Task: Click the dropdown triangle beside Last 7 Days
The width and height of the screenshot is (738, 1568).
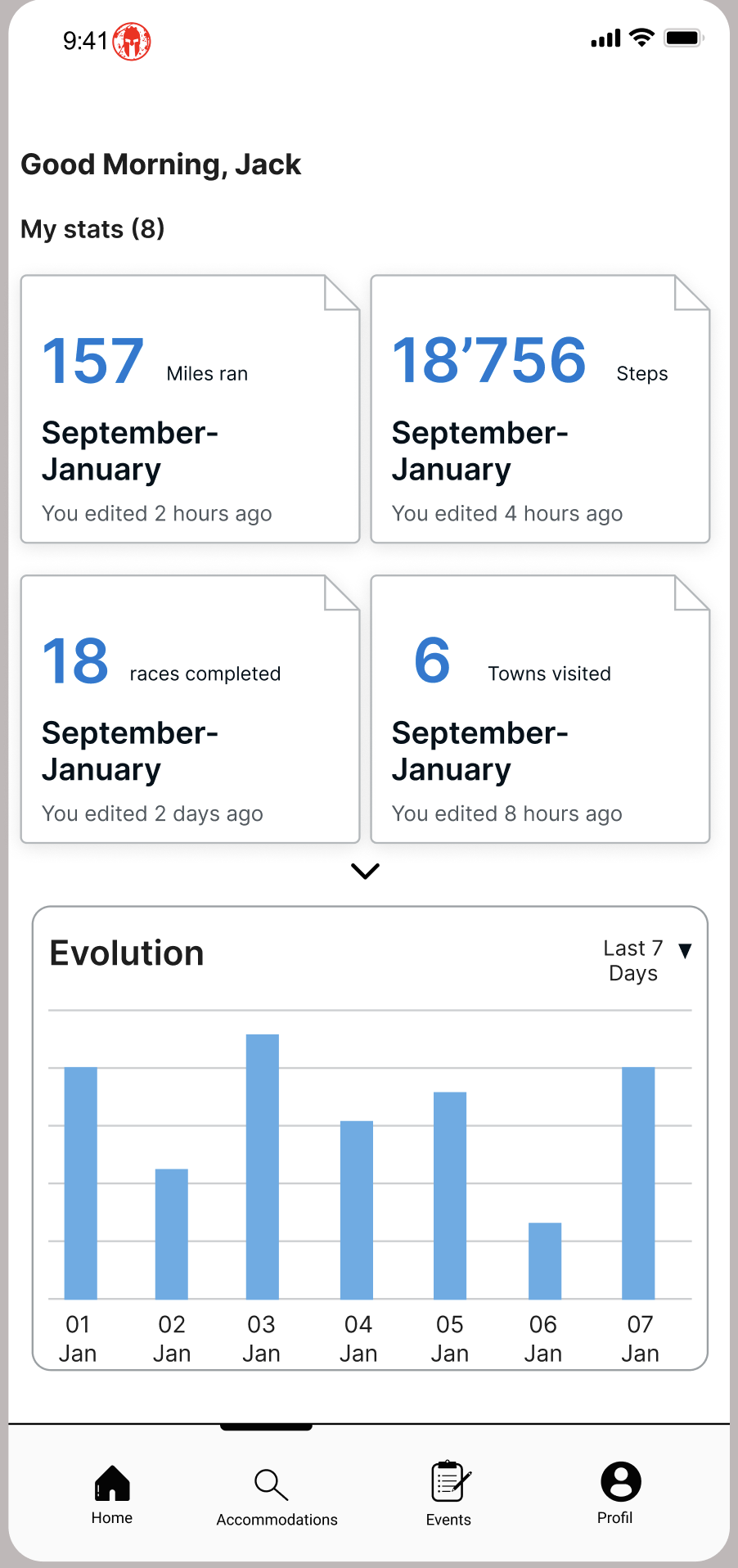Action: click(686, 950)
